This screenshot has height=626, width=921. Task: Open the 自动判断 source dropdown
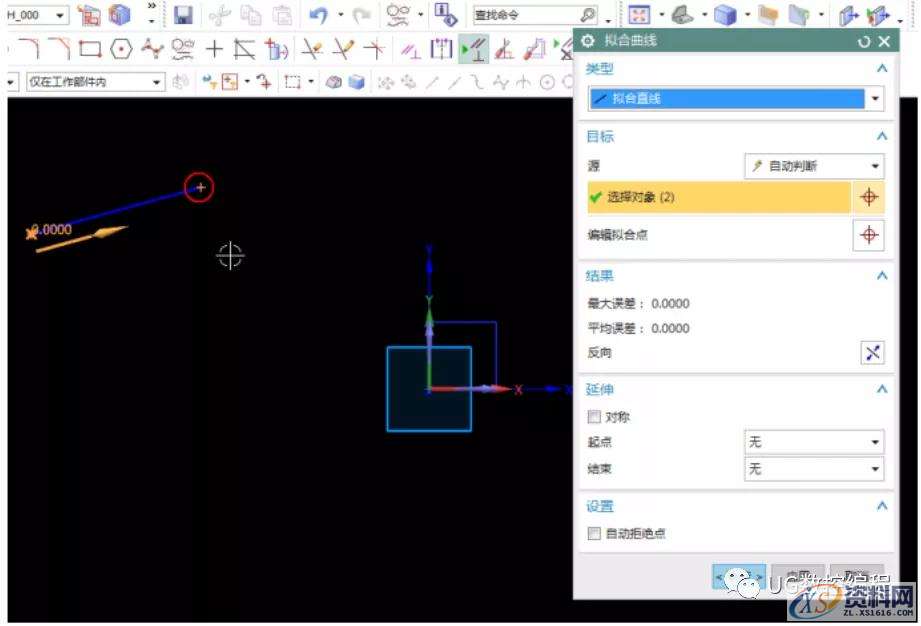(875, 166)
